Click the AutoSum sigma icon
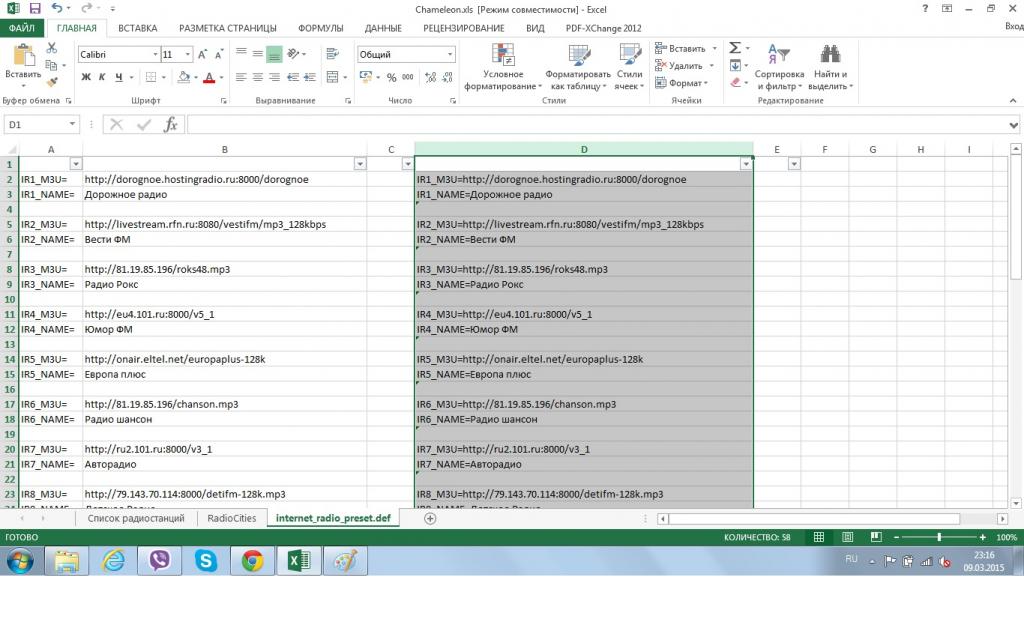1024x628 pixels. (x=734, y=48)
